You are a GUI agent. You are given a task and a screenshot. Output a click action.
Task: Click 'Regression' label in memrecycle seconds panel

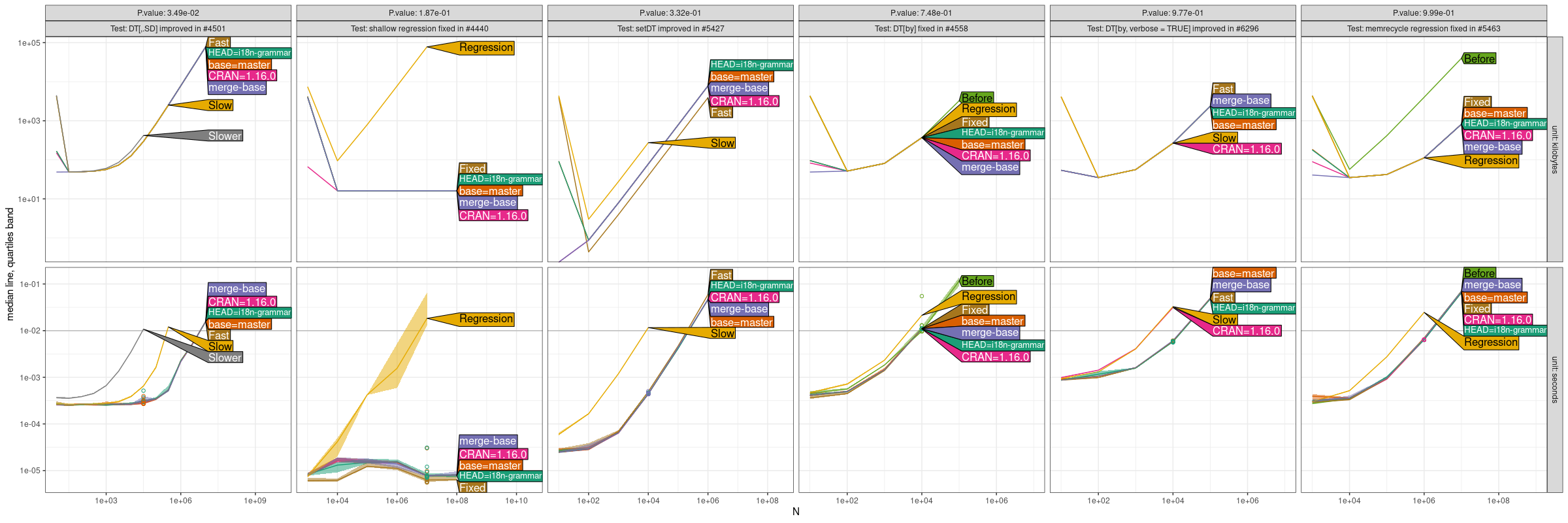(1491, 342)
